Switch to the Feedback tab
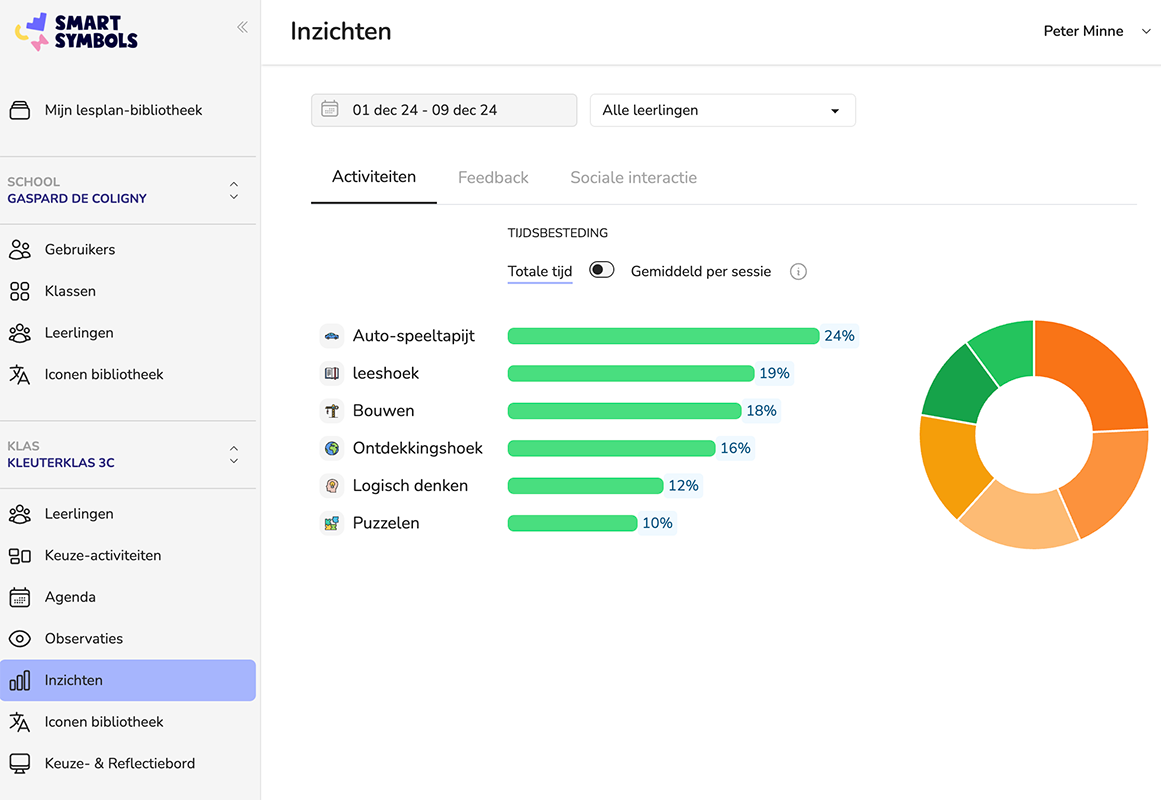 [x=493, y=178]
